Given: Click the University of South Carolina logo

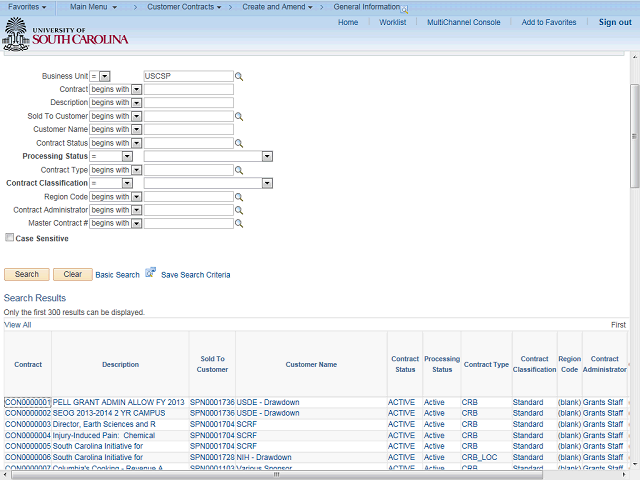Looking at the screenshot, I should (65, 35).
